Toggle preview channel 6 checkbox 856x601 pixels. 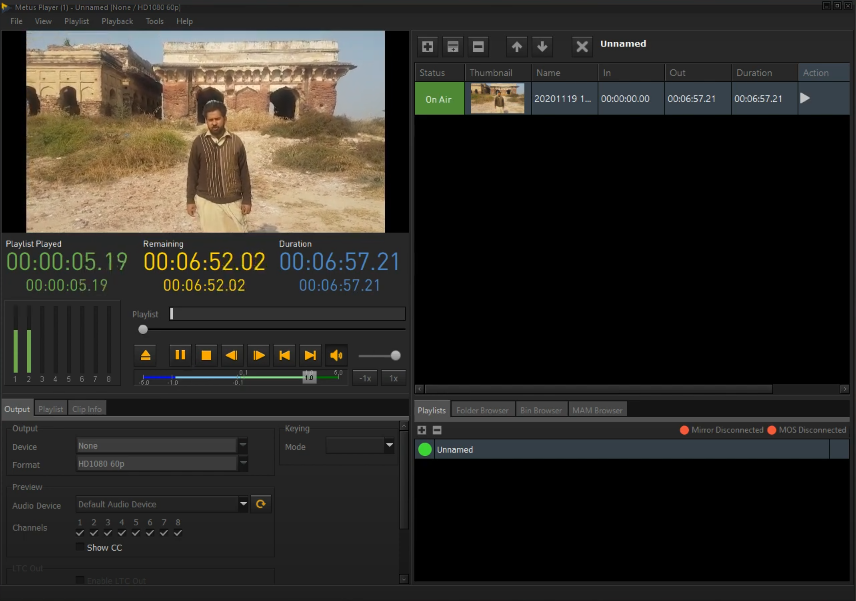click(x=150, y=533)
